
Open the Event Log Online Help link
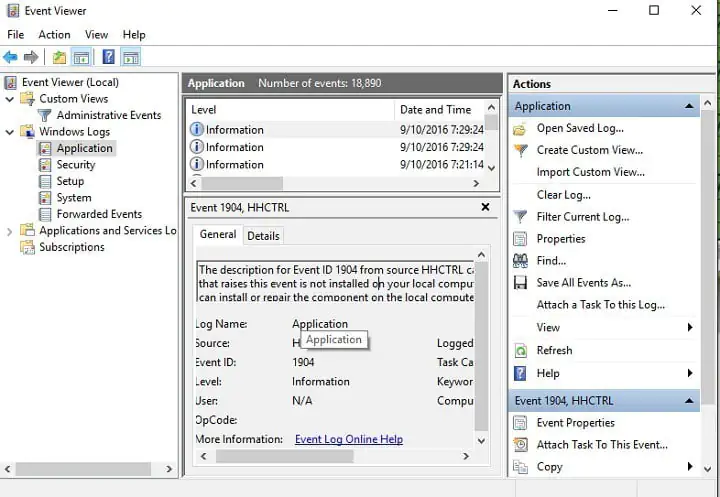pyautogui.click(x=348, y=439)
